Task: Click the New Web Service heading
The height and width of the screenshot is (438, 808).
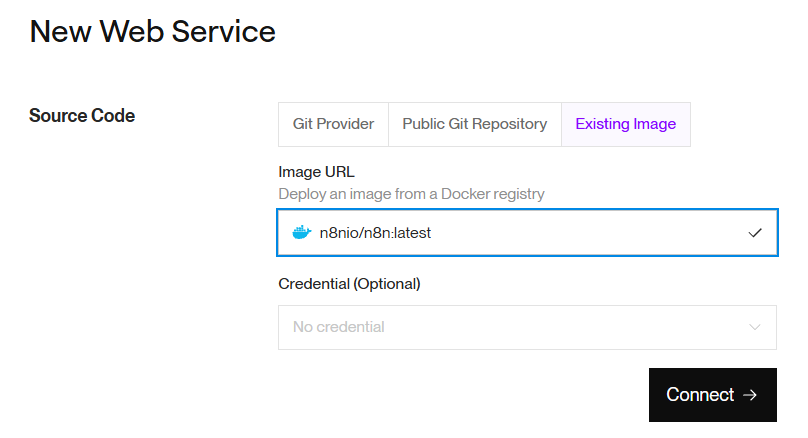Action: pyautogui.click(x=152, y=31)
